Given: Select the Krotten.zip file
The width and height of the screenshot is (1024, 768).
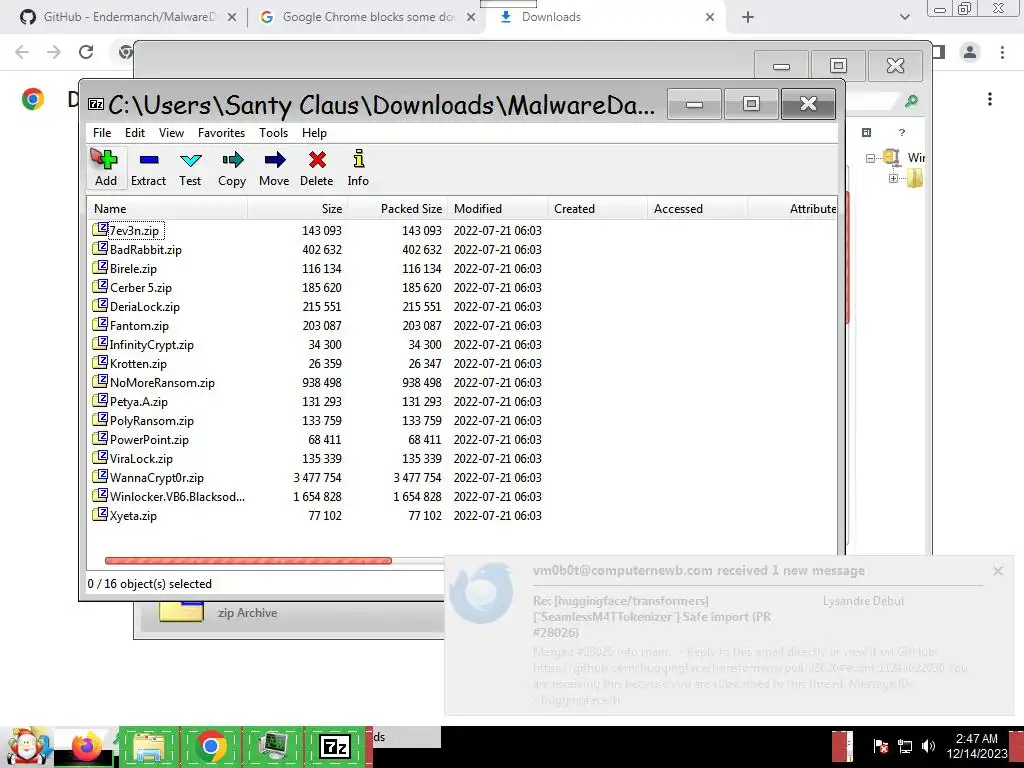Looking at the screenshot, I should click(138, 364).
